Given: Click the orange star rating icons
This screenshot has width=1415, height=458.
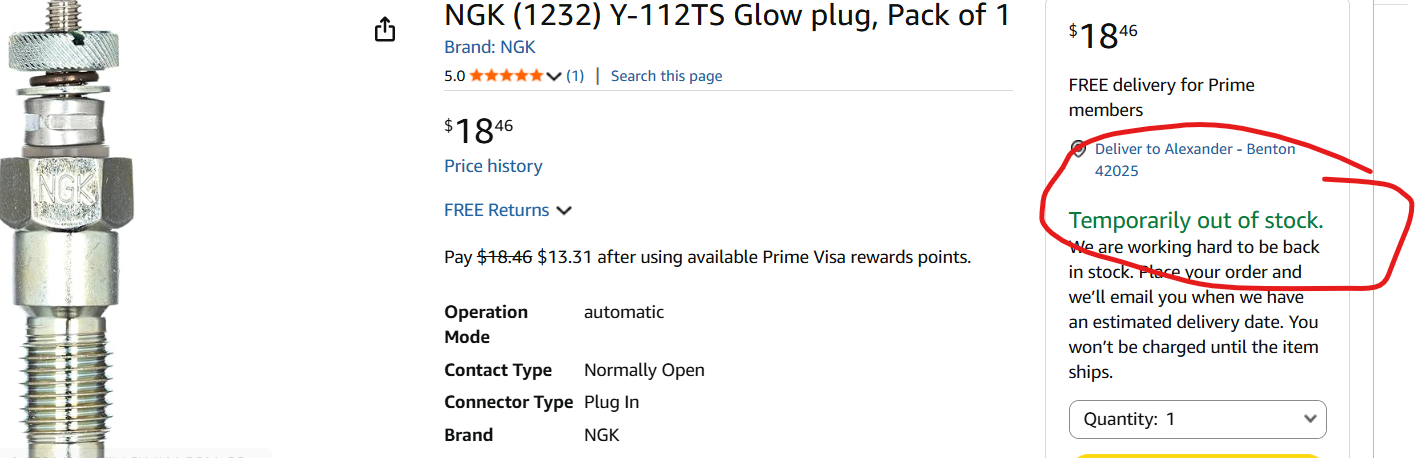Looking at the screenshot, I should click(x=506, y=76).
